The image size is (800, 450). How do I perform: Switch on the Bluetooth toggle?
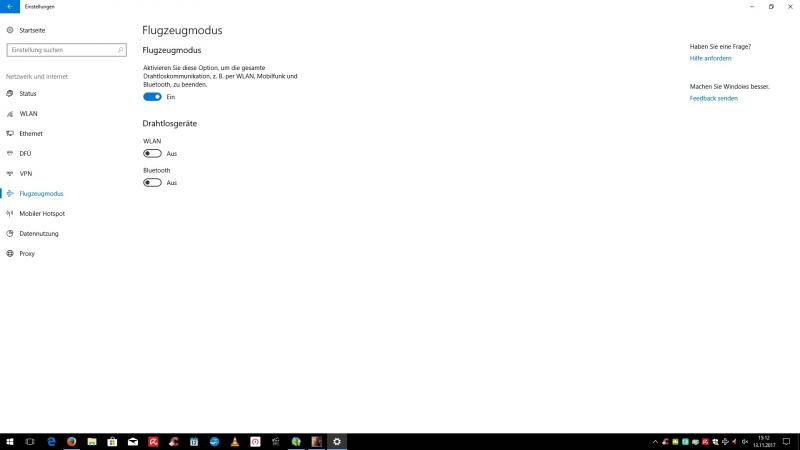152,183
